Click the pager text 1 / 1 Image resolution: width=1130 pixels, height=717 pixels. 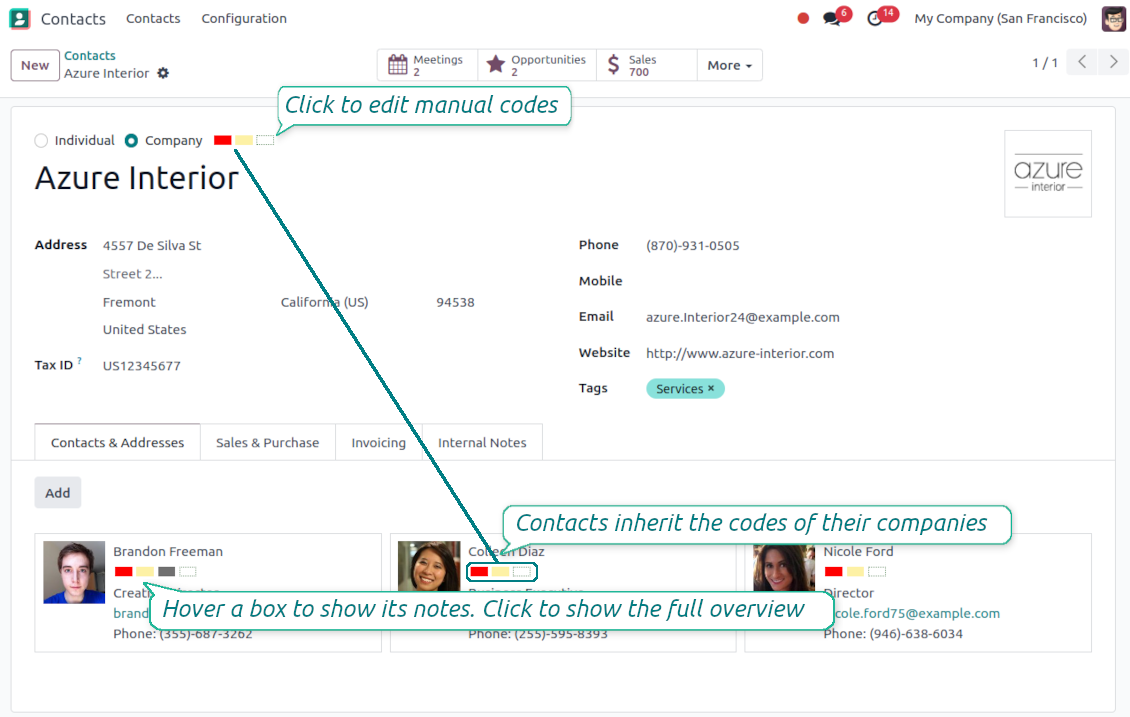[x=1044, y=63]
